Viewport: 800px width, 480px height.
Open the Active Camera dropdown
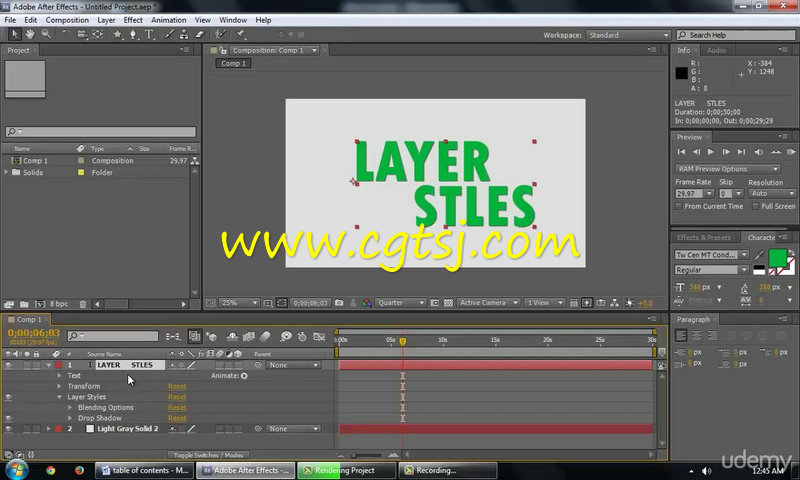pos(488,302)
